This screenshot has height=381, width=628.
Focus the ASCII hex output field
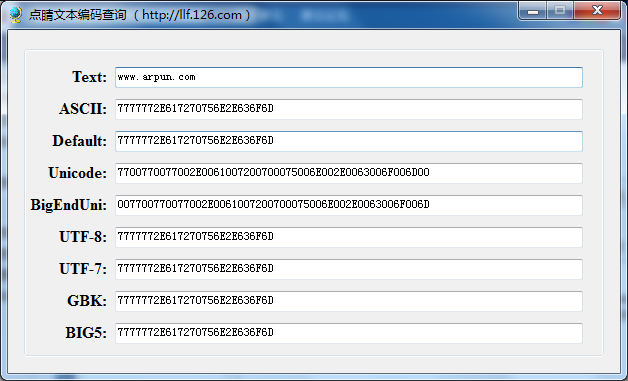(x=349, y=109)
